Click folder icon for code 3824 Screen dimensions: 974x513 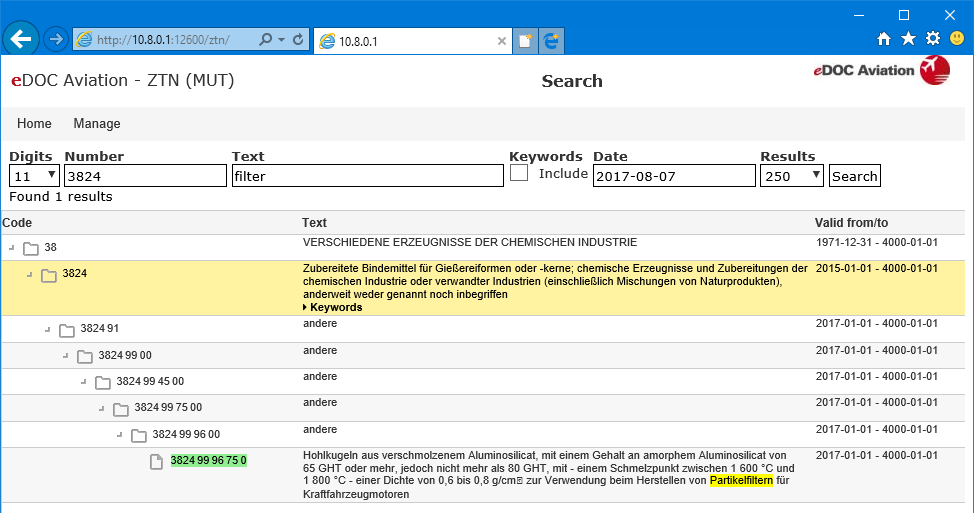pos(49,275)
